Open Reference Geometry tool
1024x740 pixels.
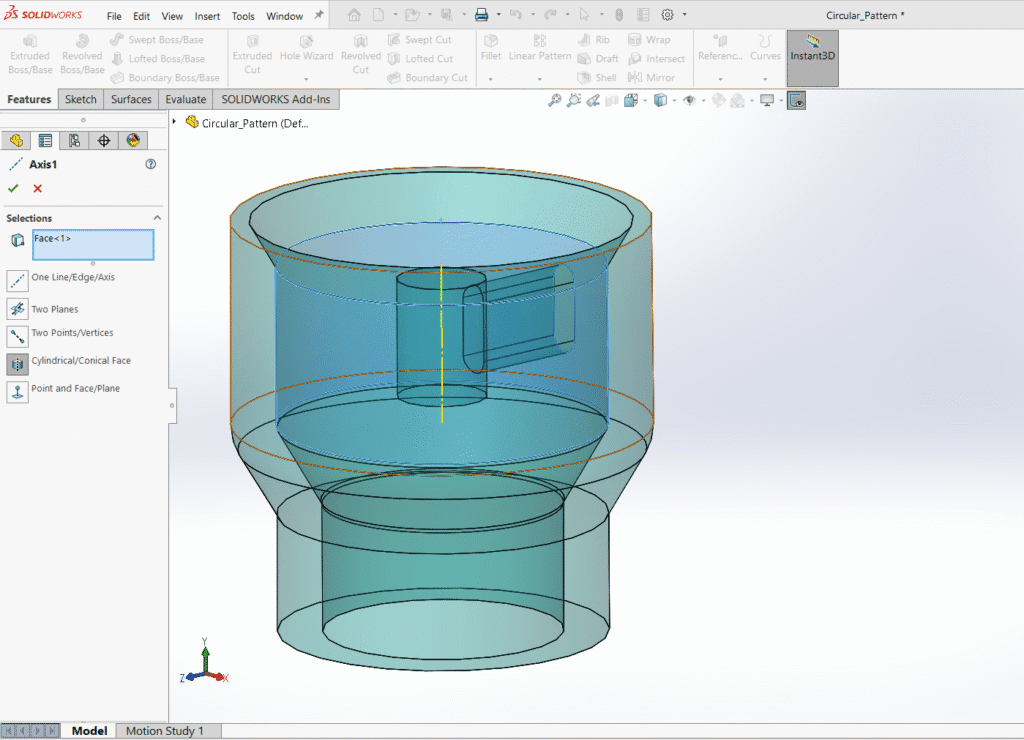click(x=720, y=48)
